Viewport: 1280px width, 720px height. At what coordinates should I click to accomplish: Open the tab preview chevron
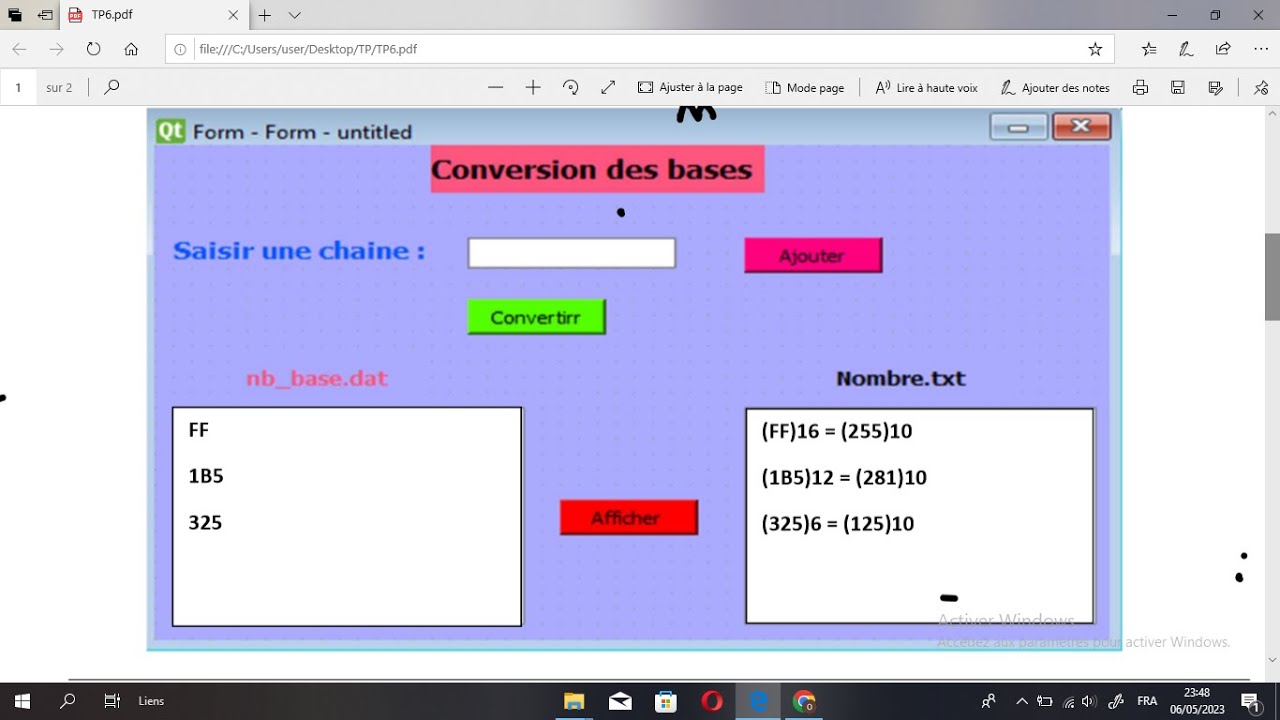pos(295,15)
